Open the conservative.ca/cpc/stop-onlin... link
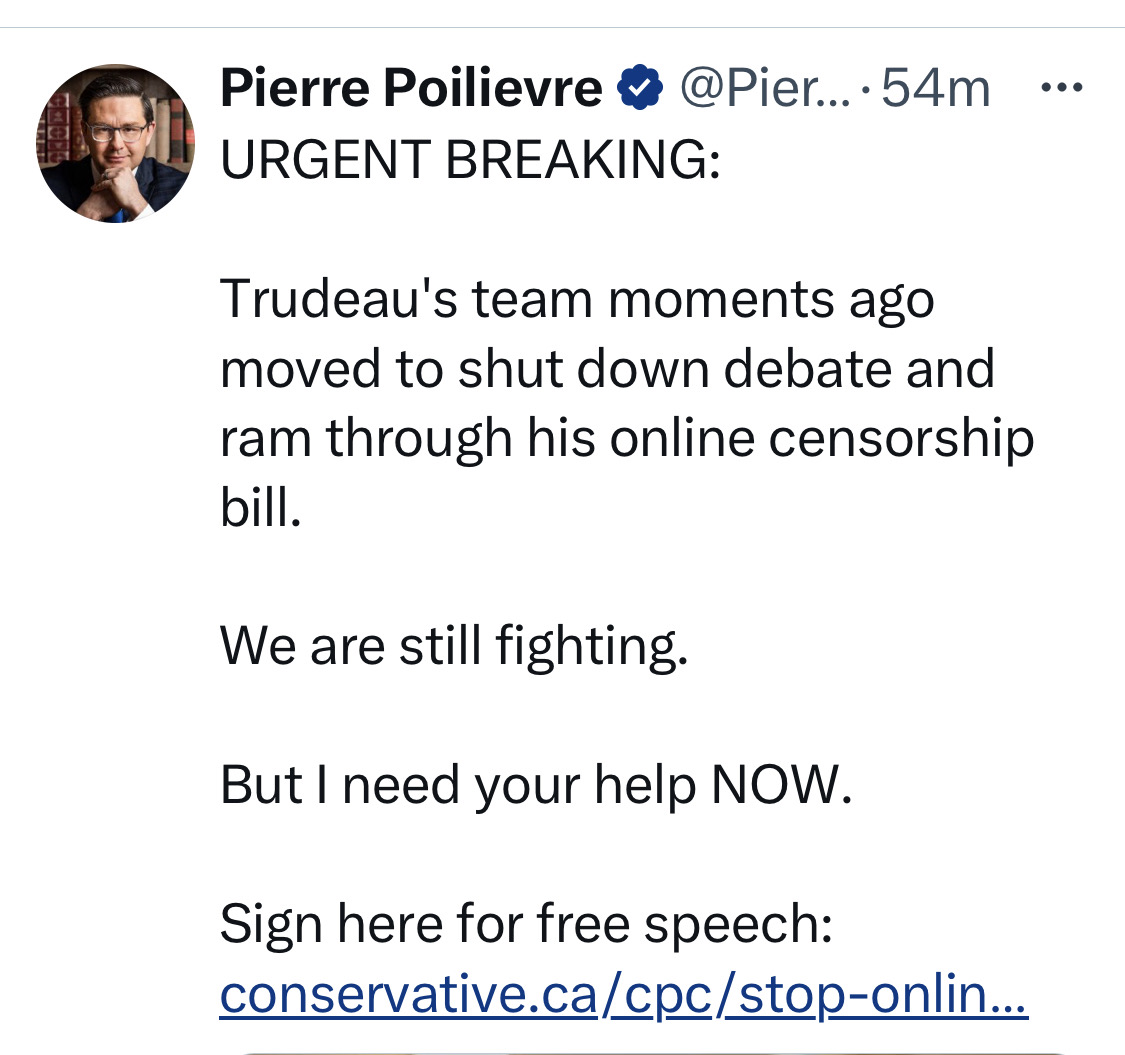 pos(623,995)
